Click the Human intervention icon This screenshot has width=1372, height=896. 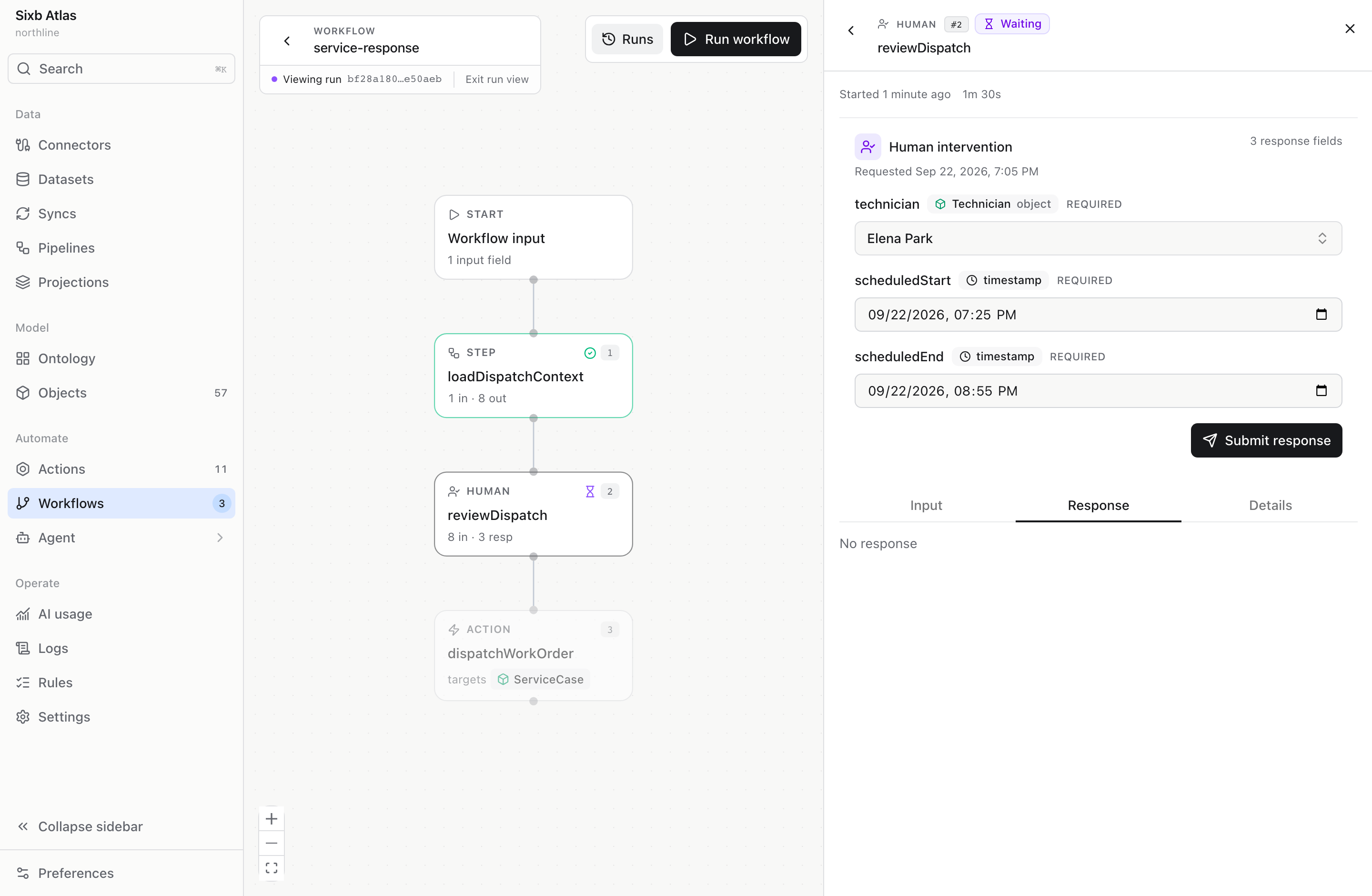click(x=868, y=146)
